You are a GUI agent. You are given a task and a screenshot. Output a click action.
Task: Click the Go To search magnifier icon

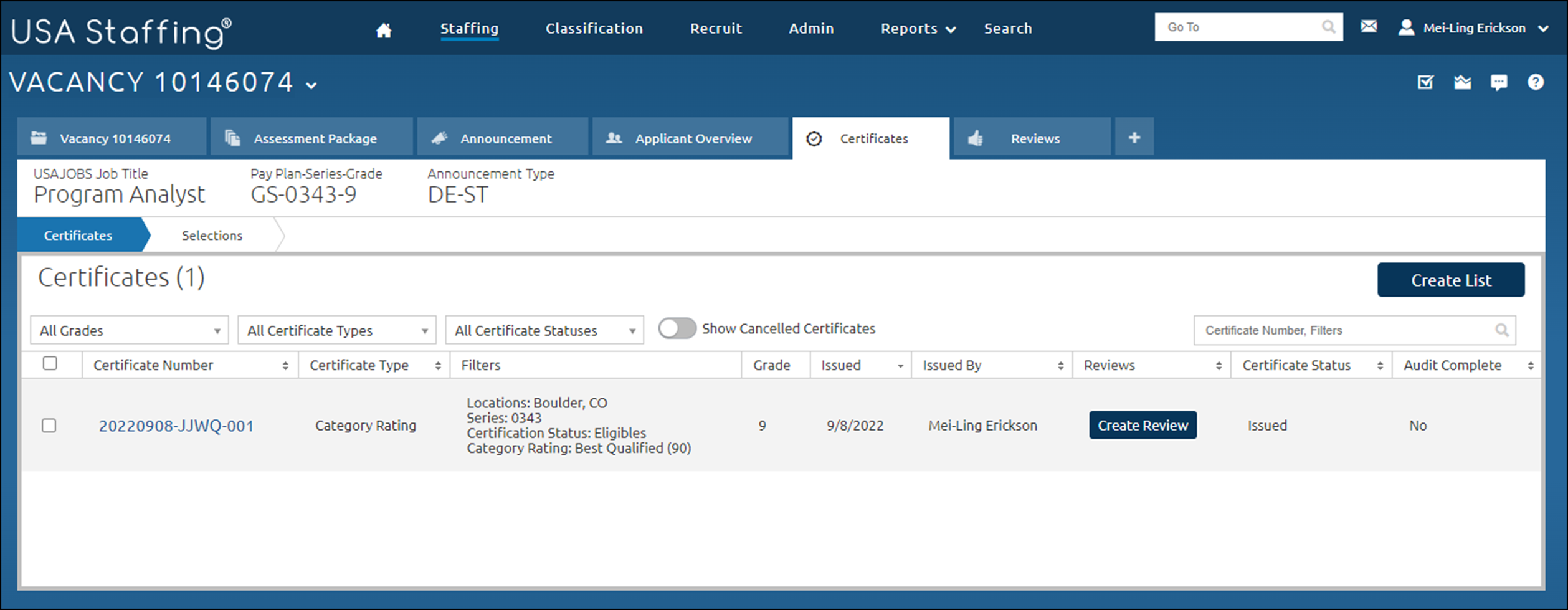(x=1328, y=27)
